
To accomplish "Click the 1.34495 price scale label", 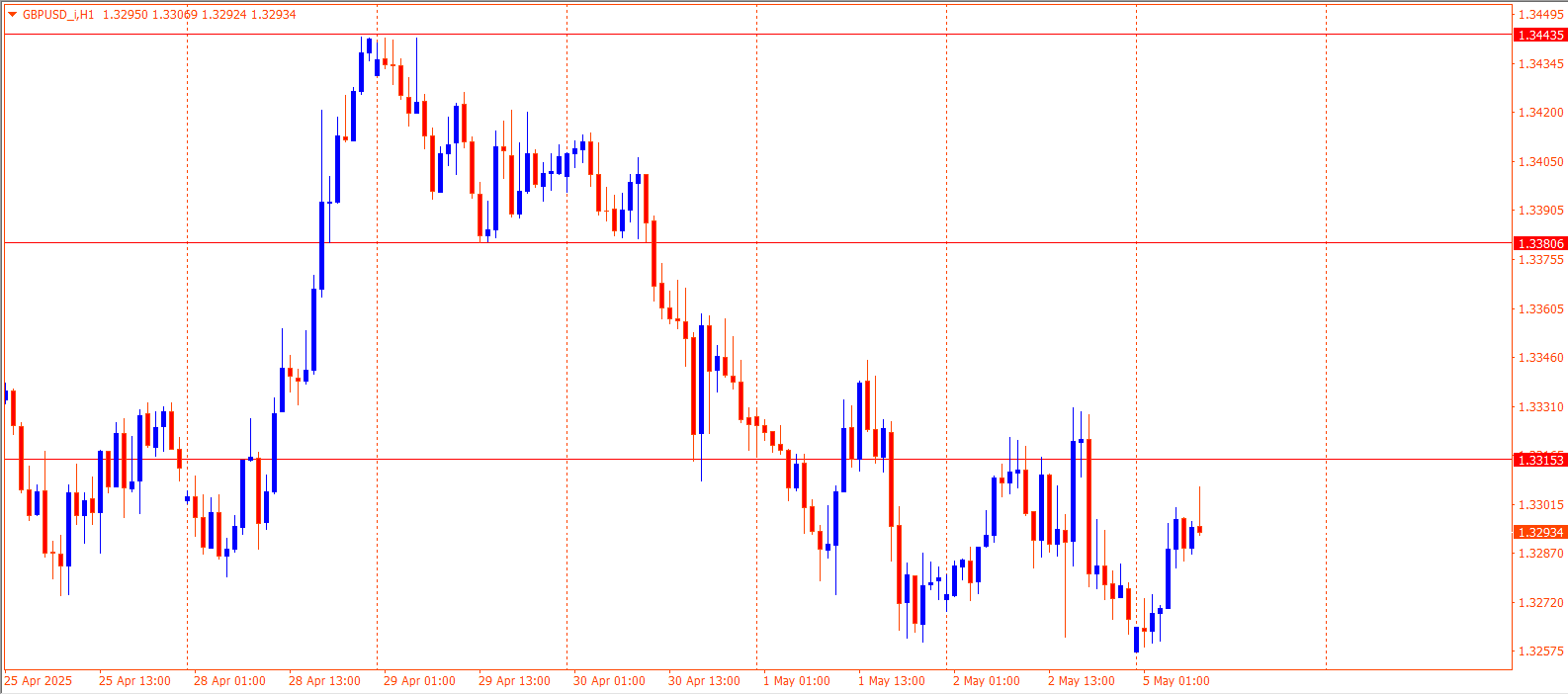I will 1541,15.
